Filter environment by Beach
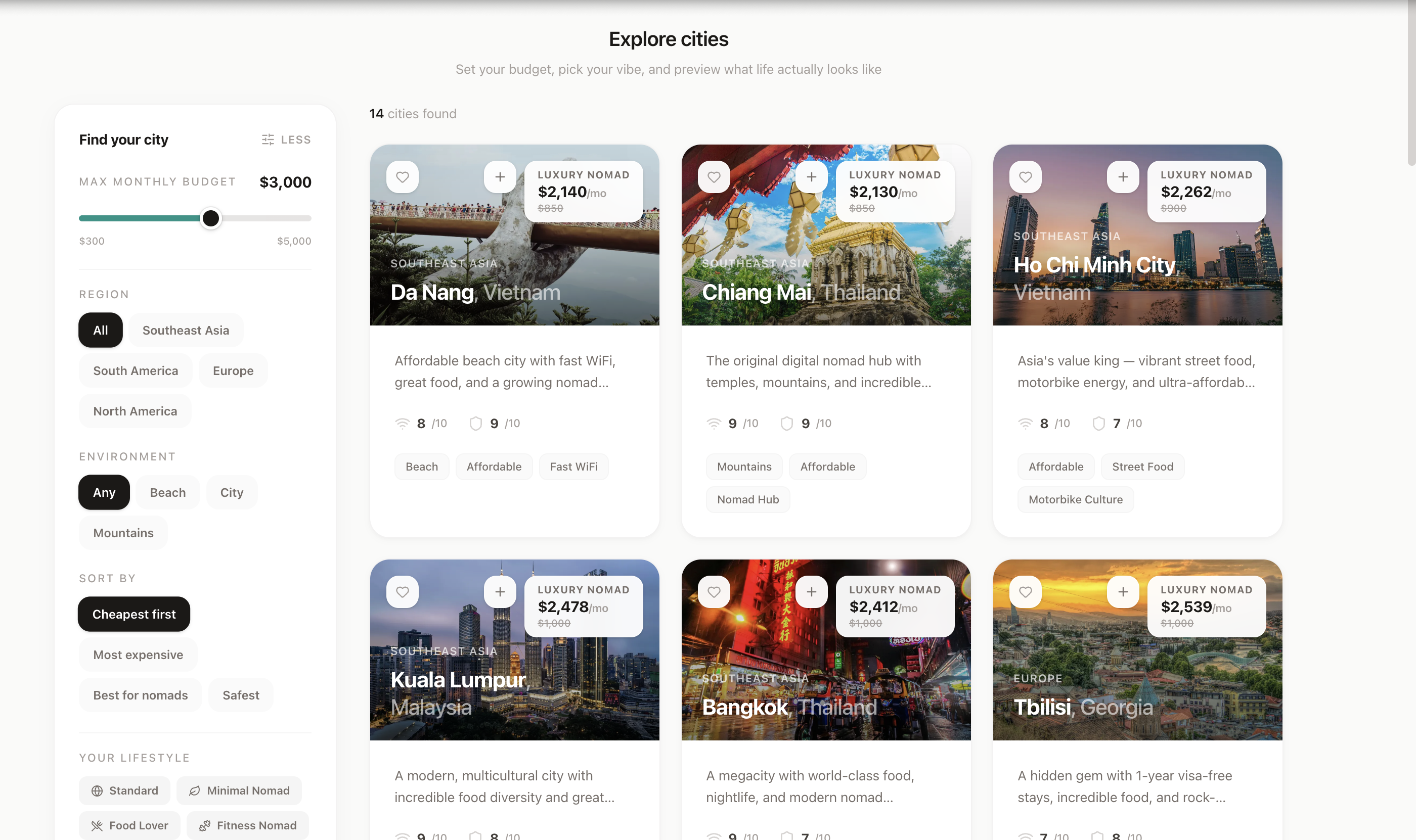This screenshot has height=840, width=1416. [168, 492]
